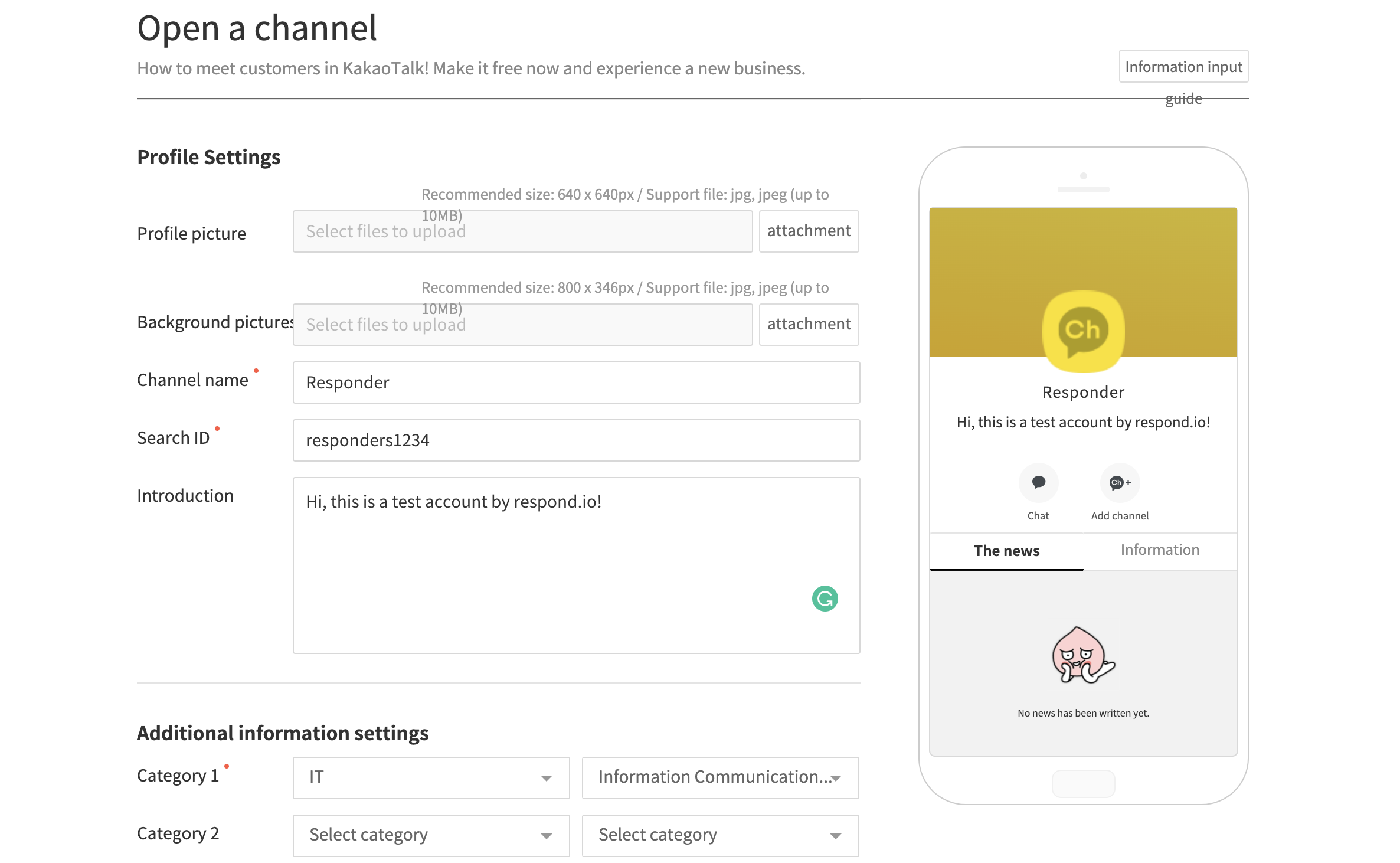Switch to The news tab in preview
The image size is (1400, 863).
(1006, 549)
